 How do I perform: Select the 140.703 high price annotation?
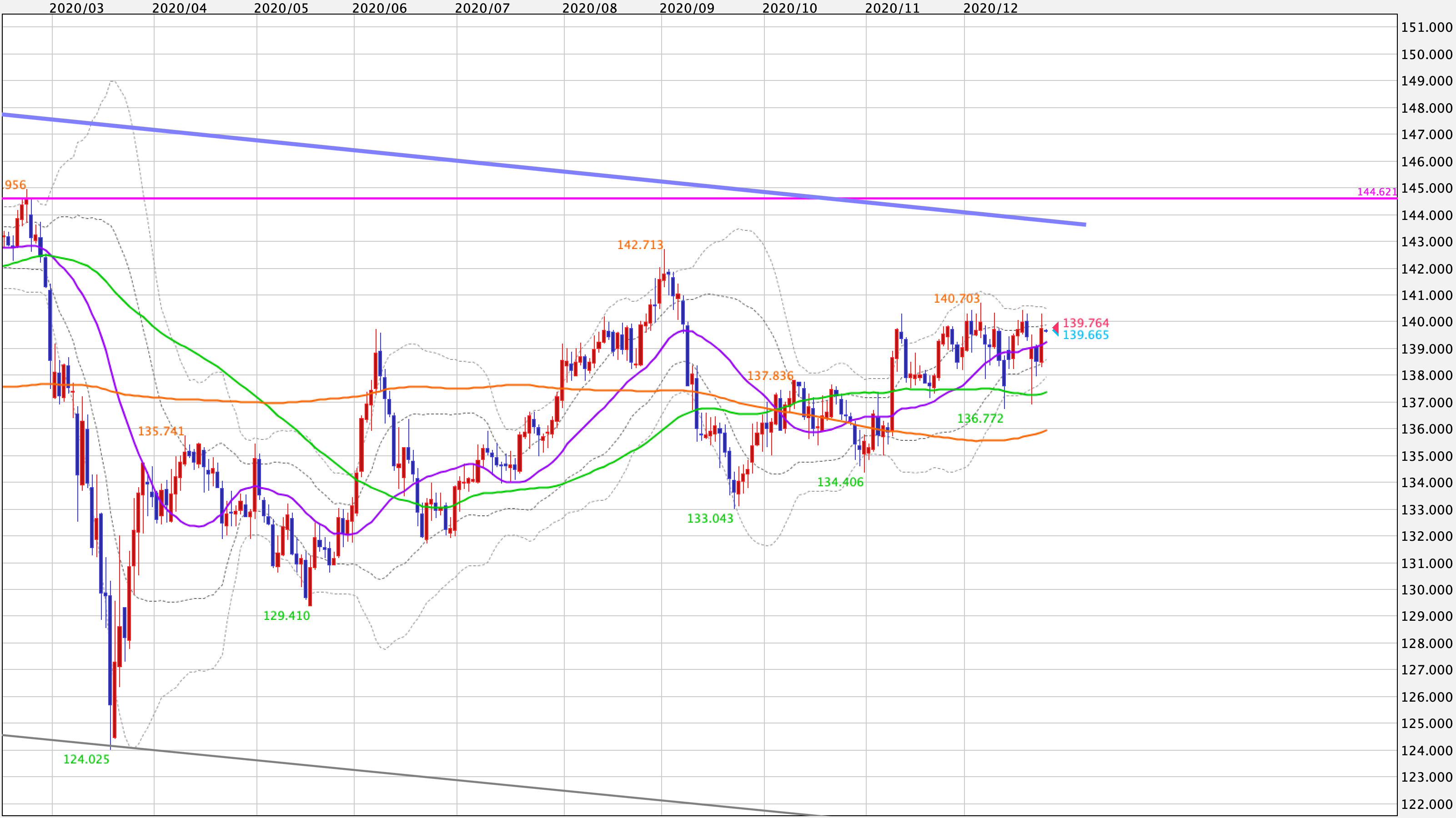coord(956,298)
